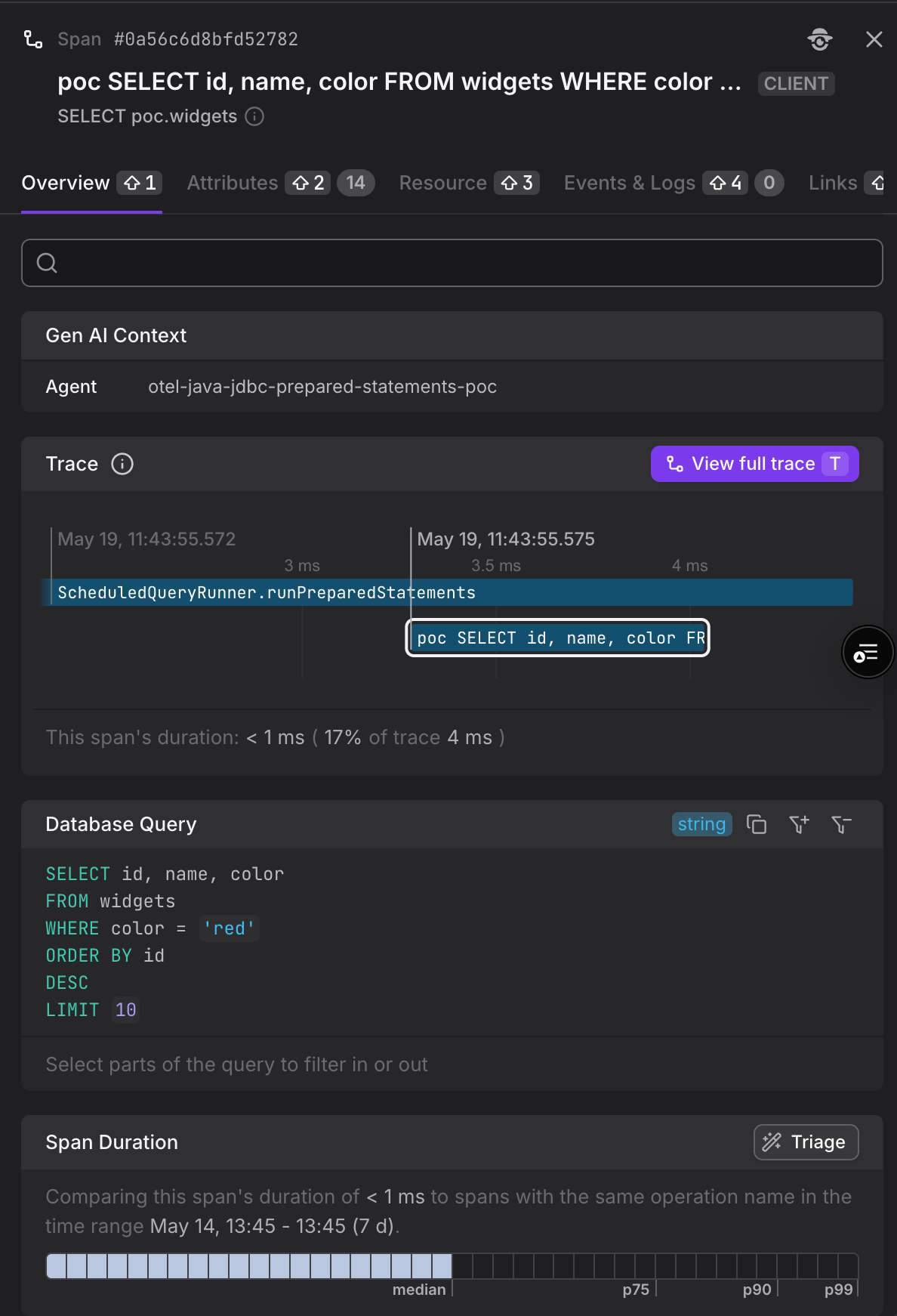This screenshot has height=1316, width=897.
Task: Click the Triage button in Span Duration
Action: (x=806, y=1142)
